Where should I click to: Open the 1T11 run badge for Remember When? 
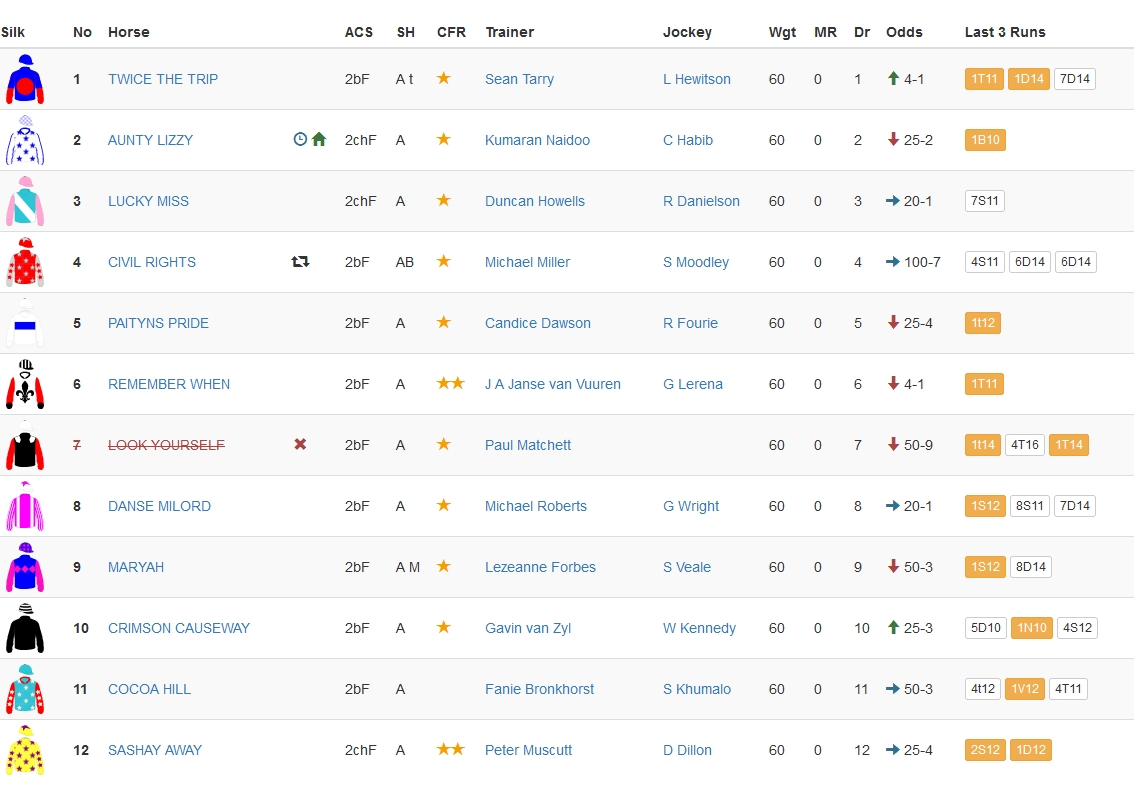984,384
